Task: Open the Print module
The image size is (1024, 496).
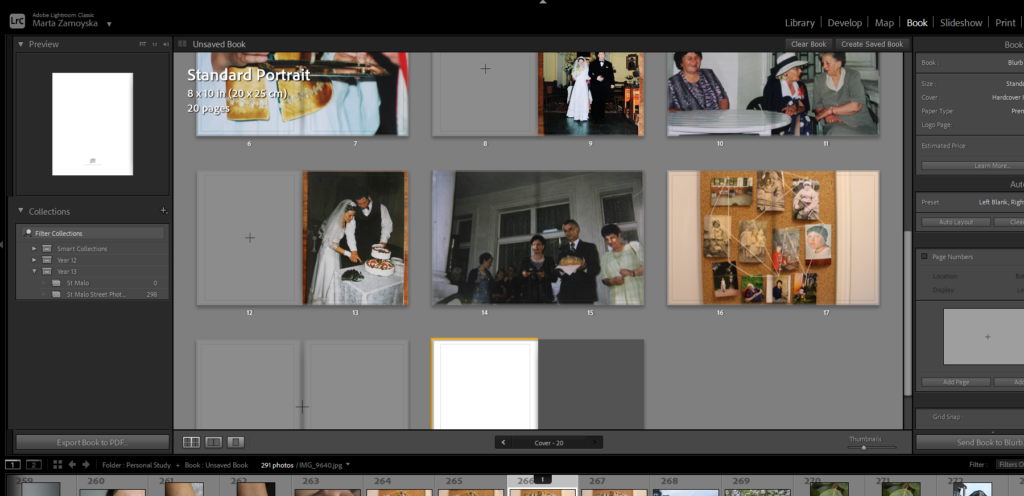Action: click(x=1005, y=23)
